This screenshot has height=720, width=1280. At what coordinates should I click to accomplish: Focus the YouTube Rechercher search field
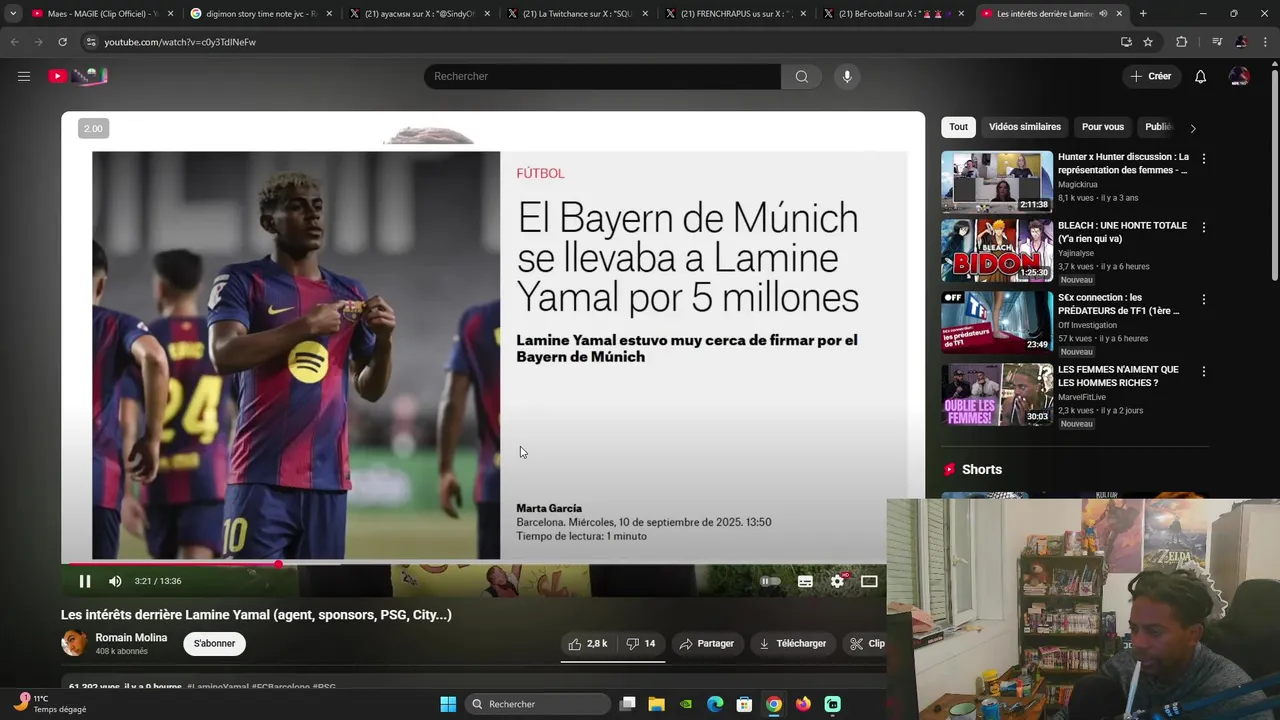click(602, 76)
